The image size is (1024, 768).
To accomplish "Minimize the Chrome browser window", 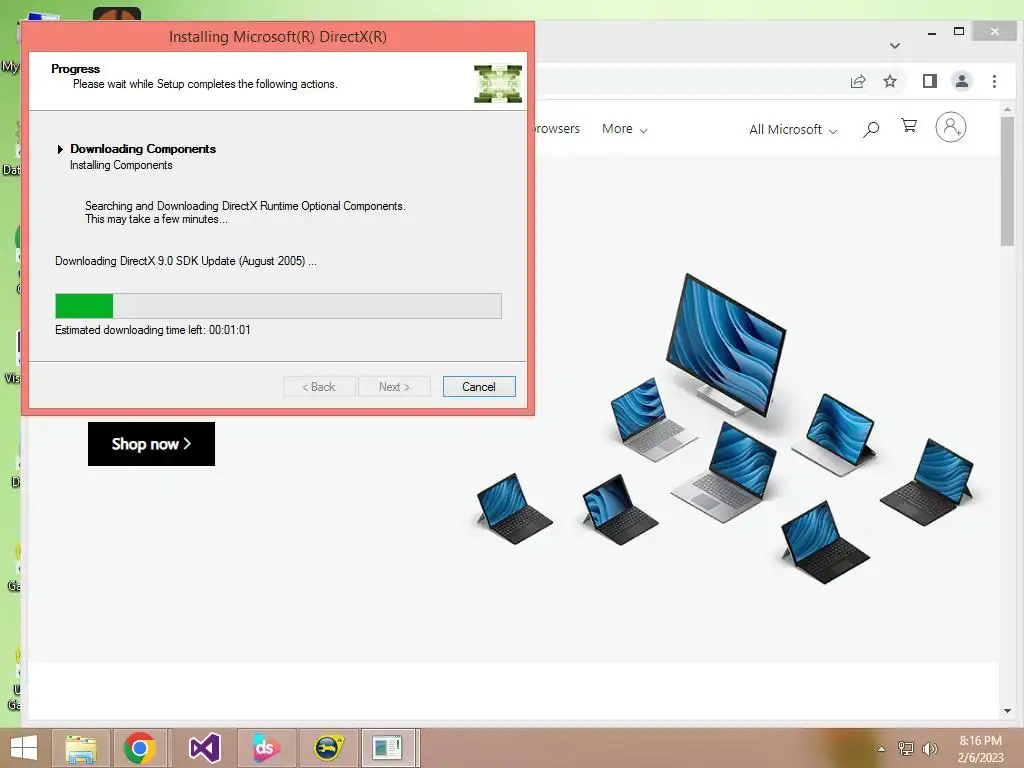I will click(x=932, y=31).
